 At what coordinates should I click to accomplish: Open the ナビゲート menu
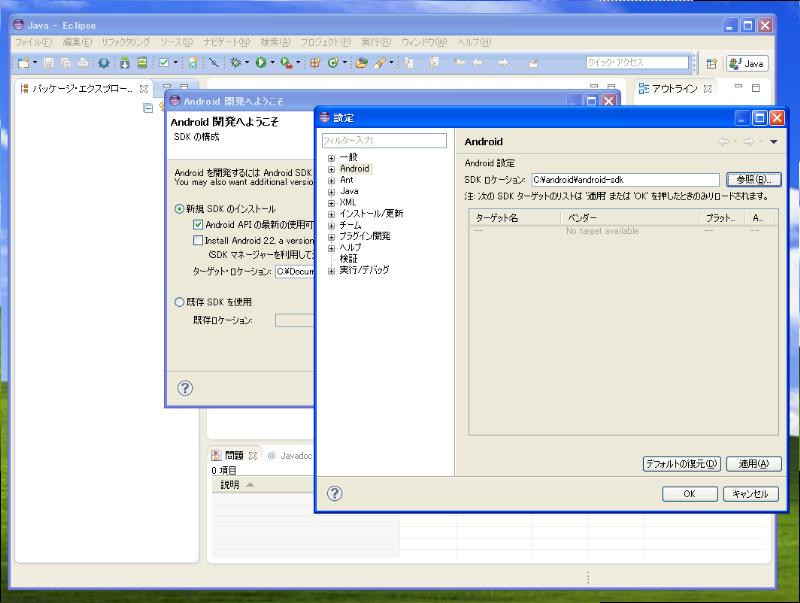click(x=227, y=42)
